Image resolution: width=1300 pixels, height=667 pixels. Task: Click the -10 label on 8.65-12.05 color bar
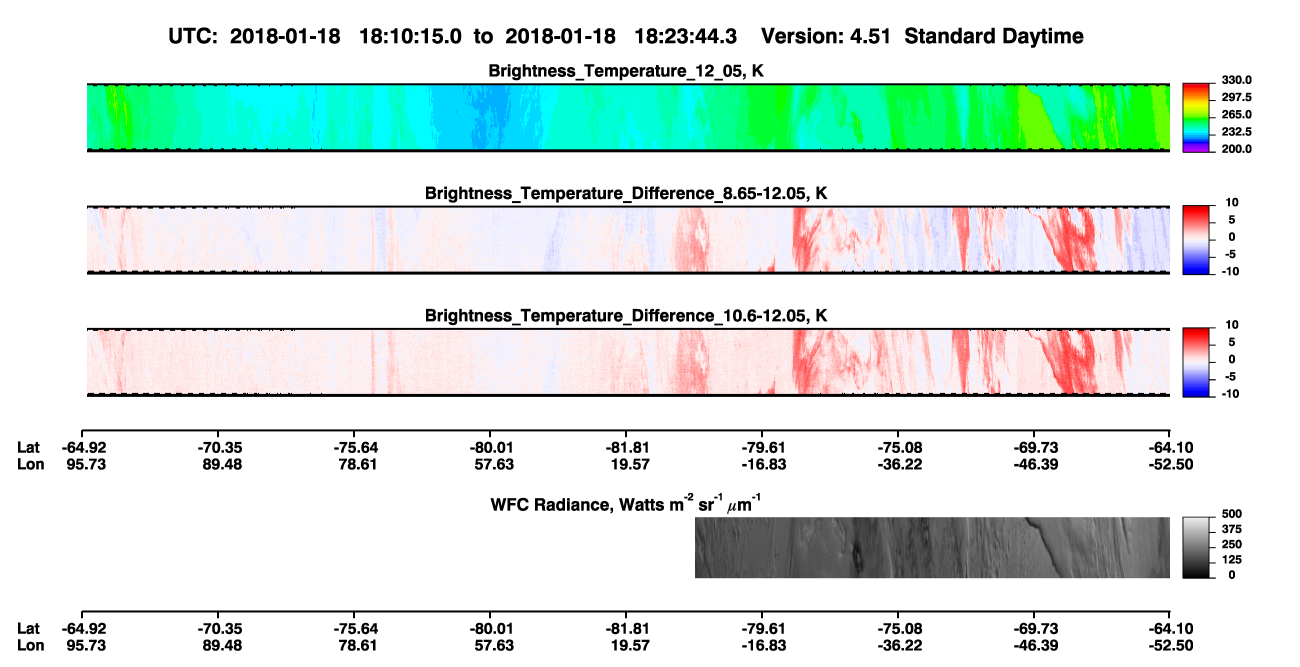coord(1231,271)
